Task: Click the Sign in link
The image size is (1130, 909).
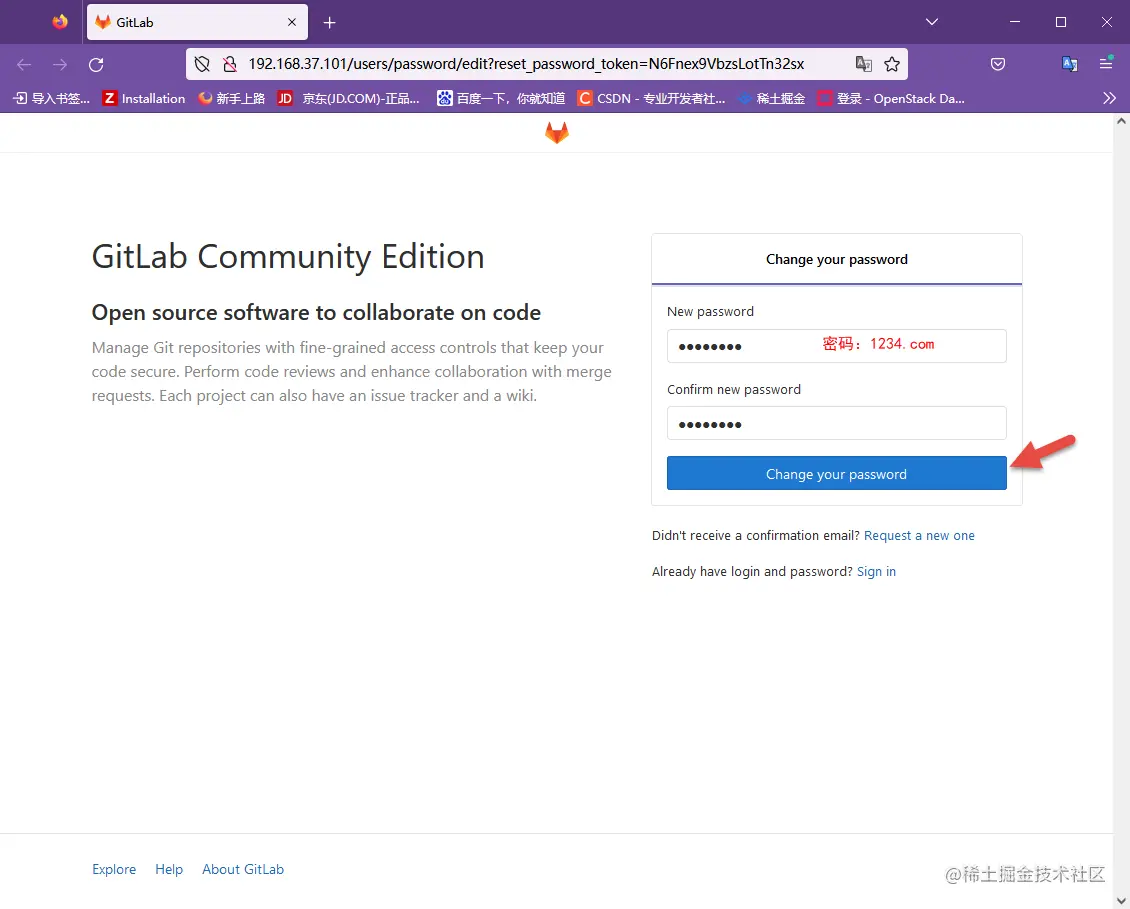Action: click(876, 572)
